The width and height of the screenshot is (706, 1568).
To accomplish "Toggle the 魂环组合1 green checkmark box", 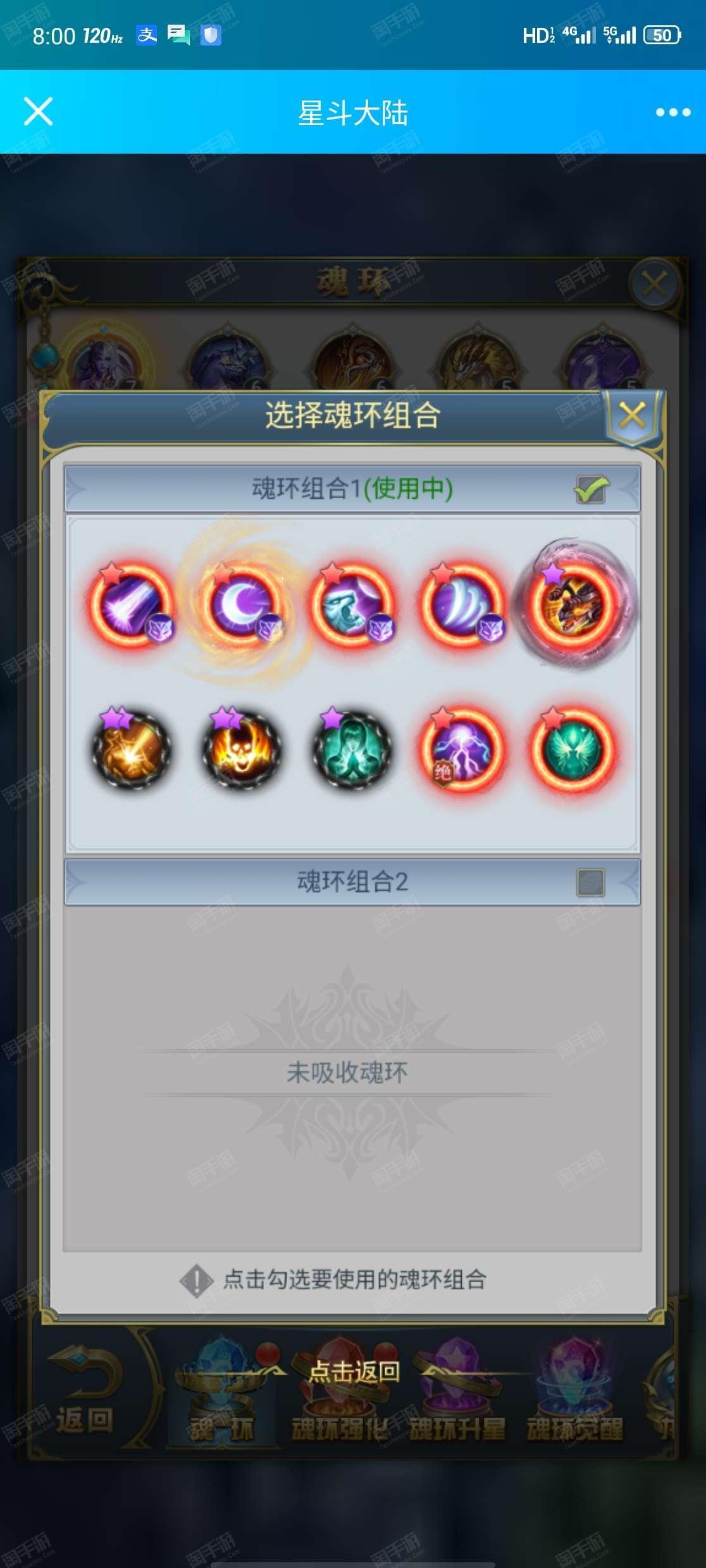I will pyautogui.click(x=591, y=489).
